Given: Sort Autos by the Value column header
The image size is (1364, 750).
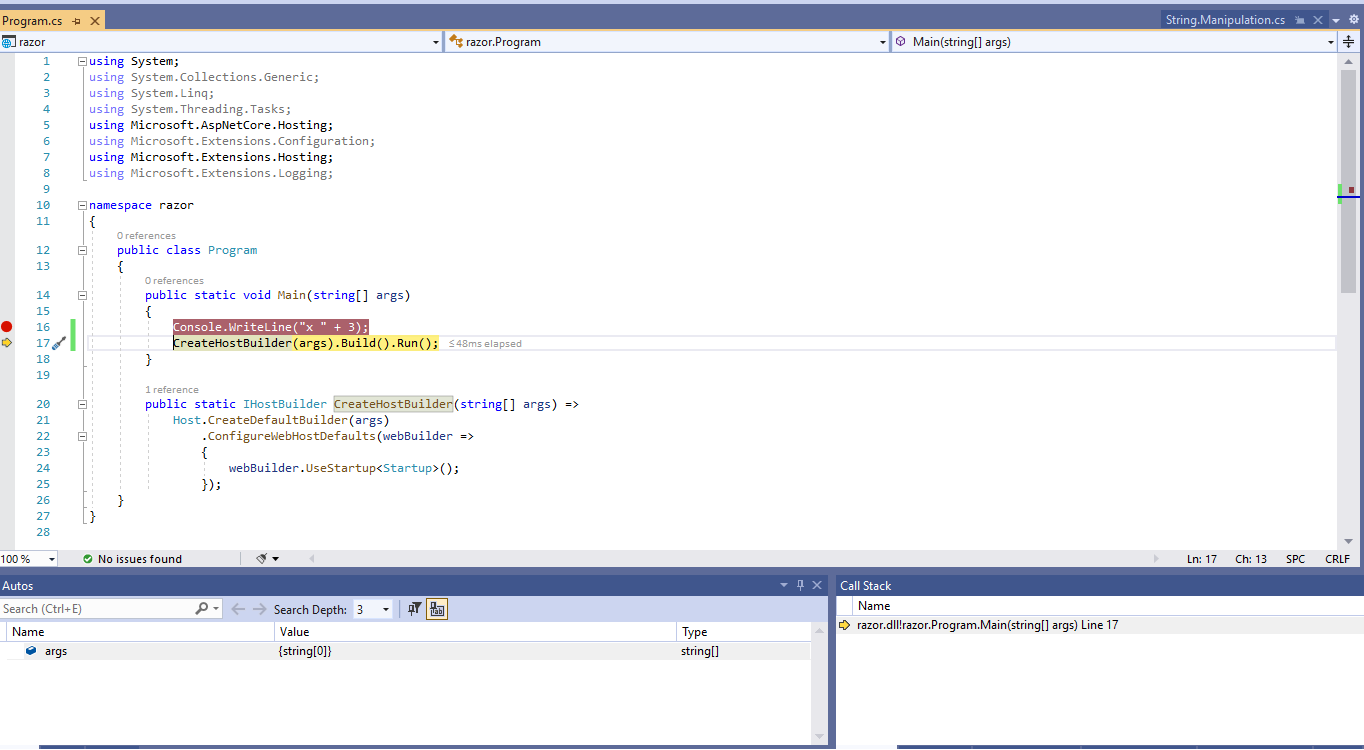Looking at the screenshot, I should 475,632.
